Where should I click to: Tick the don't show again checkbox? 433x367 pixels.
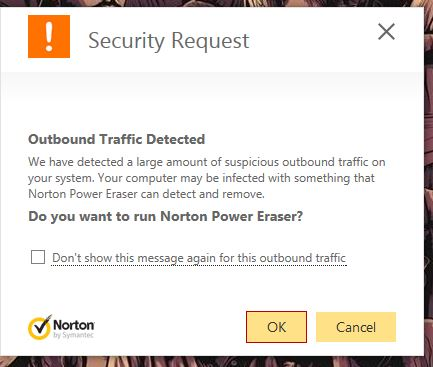click(x=38, y=257)
